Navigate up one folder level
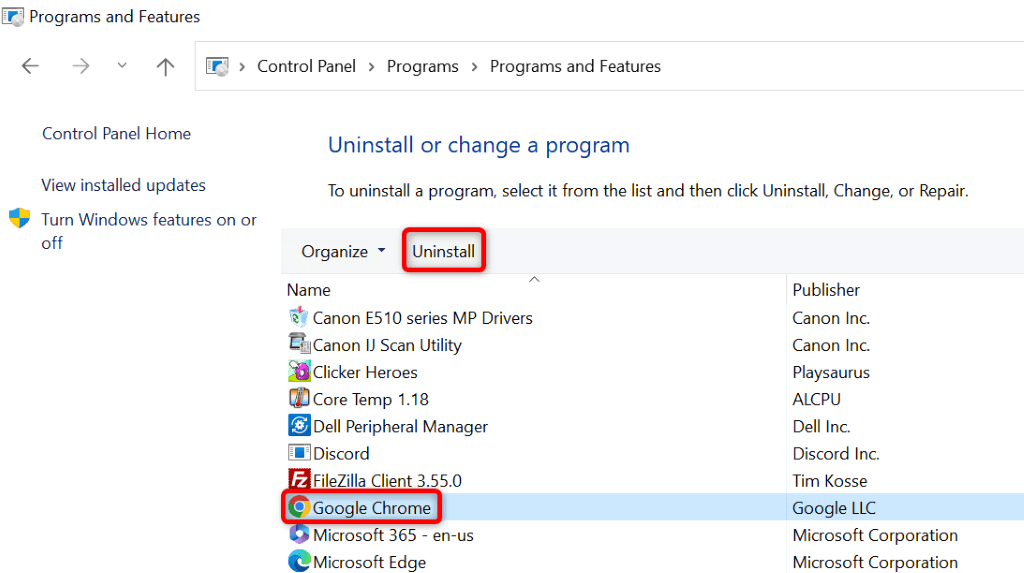This screenshot has height=573, width=1024. tap(165, 67)
